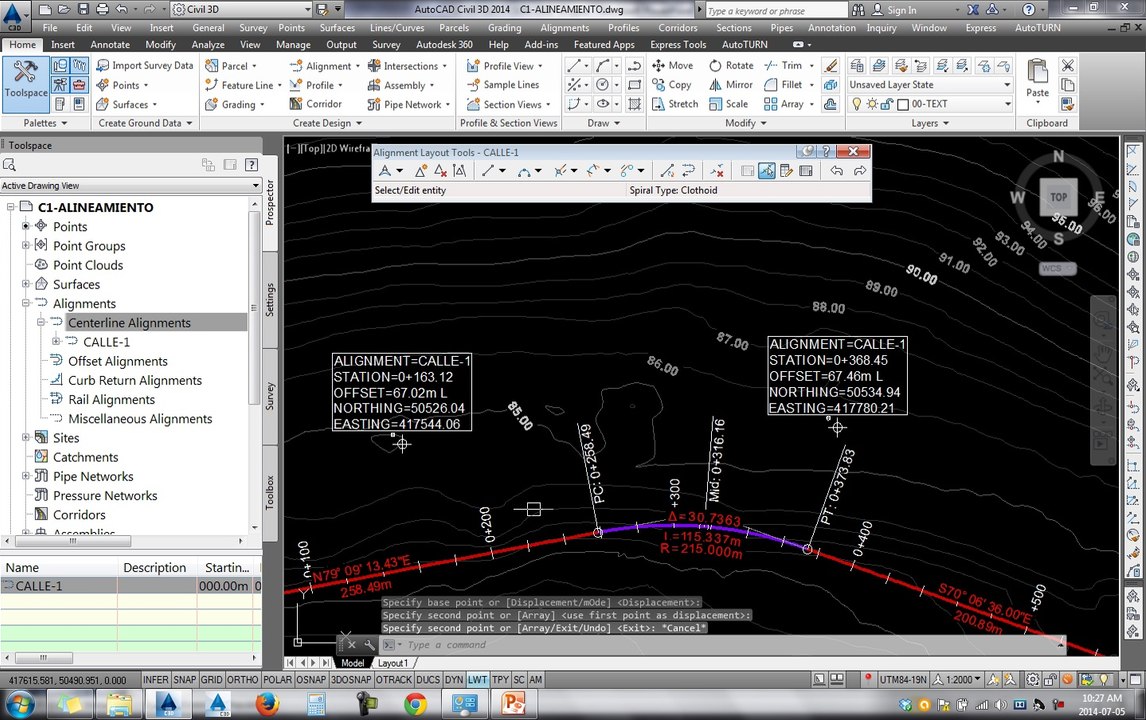Select the Scale tool

pyautogui.click(x=729, y=104)
